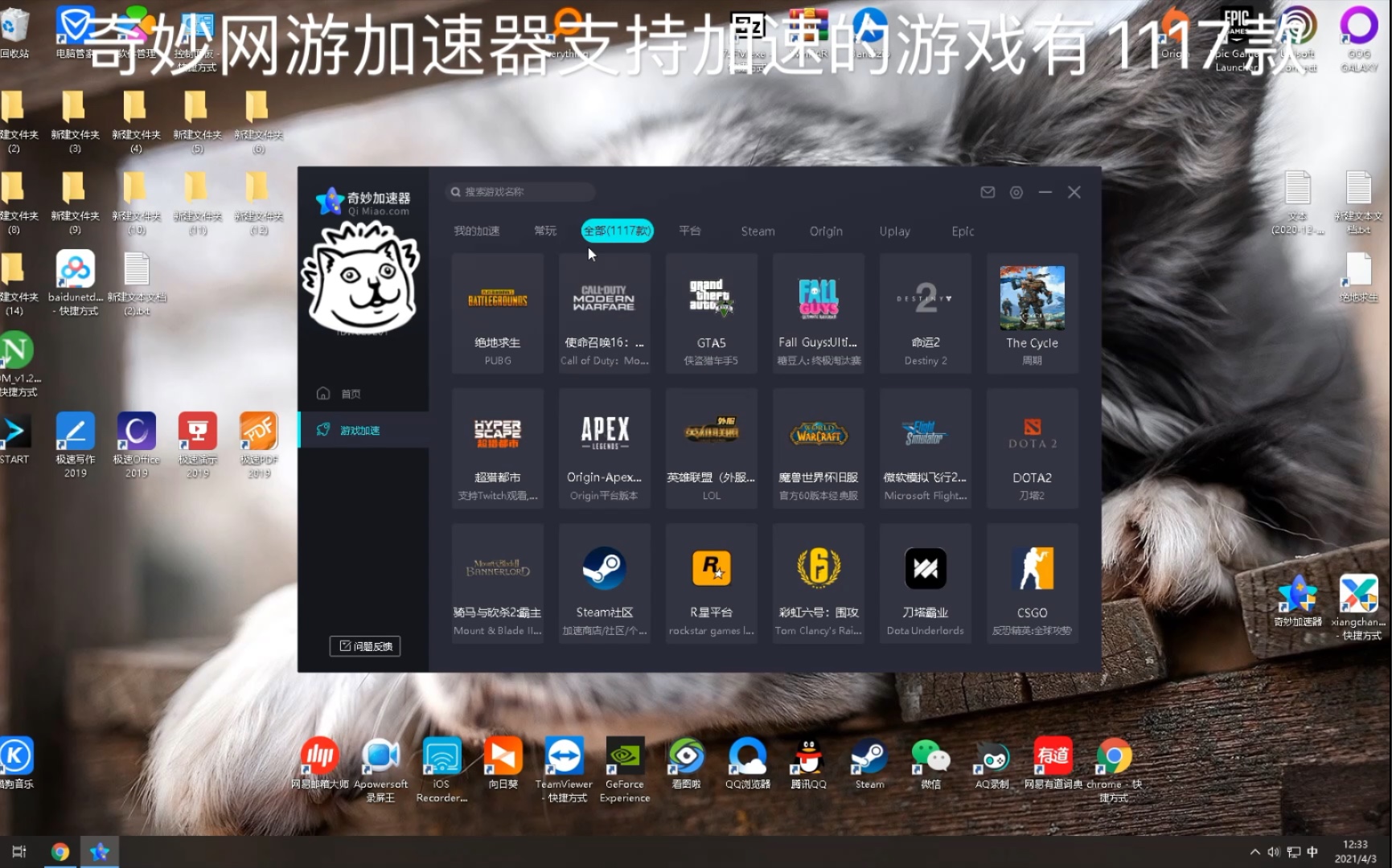Select 游戏加速 in the sidebar
The image size is (1392, 868).
(363, 430)
